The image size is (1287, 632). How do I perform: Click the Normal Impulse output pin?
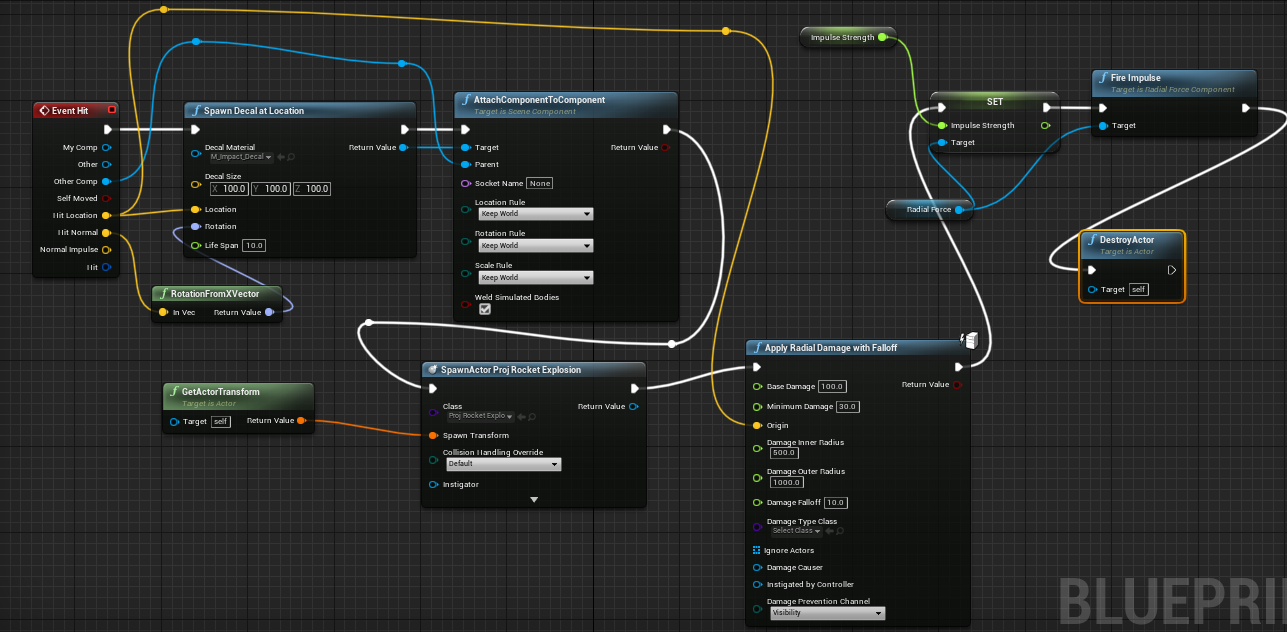(x=107, y=249)
